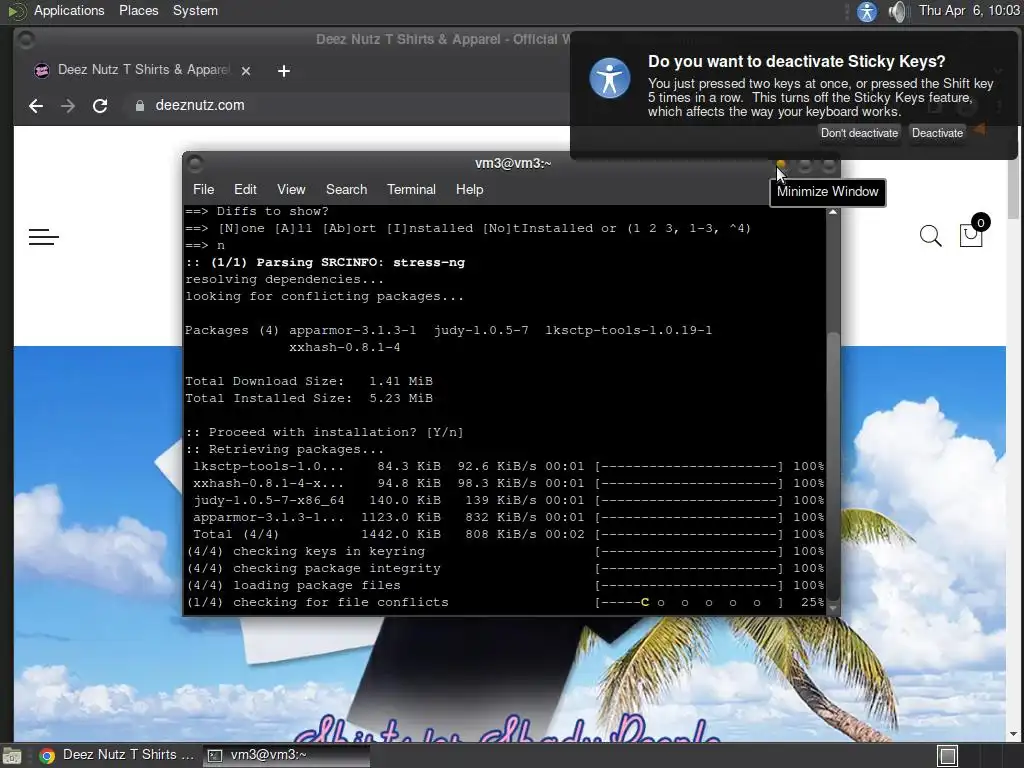This screenshot has height=768, width=1024.
Task: Click "checking for file conflicts" progress line
Action: (x=505, y=602)
